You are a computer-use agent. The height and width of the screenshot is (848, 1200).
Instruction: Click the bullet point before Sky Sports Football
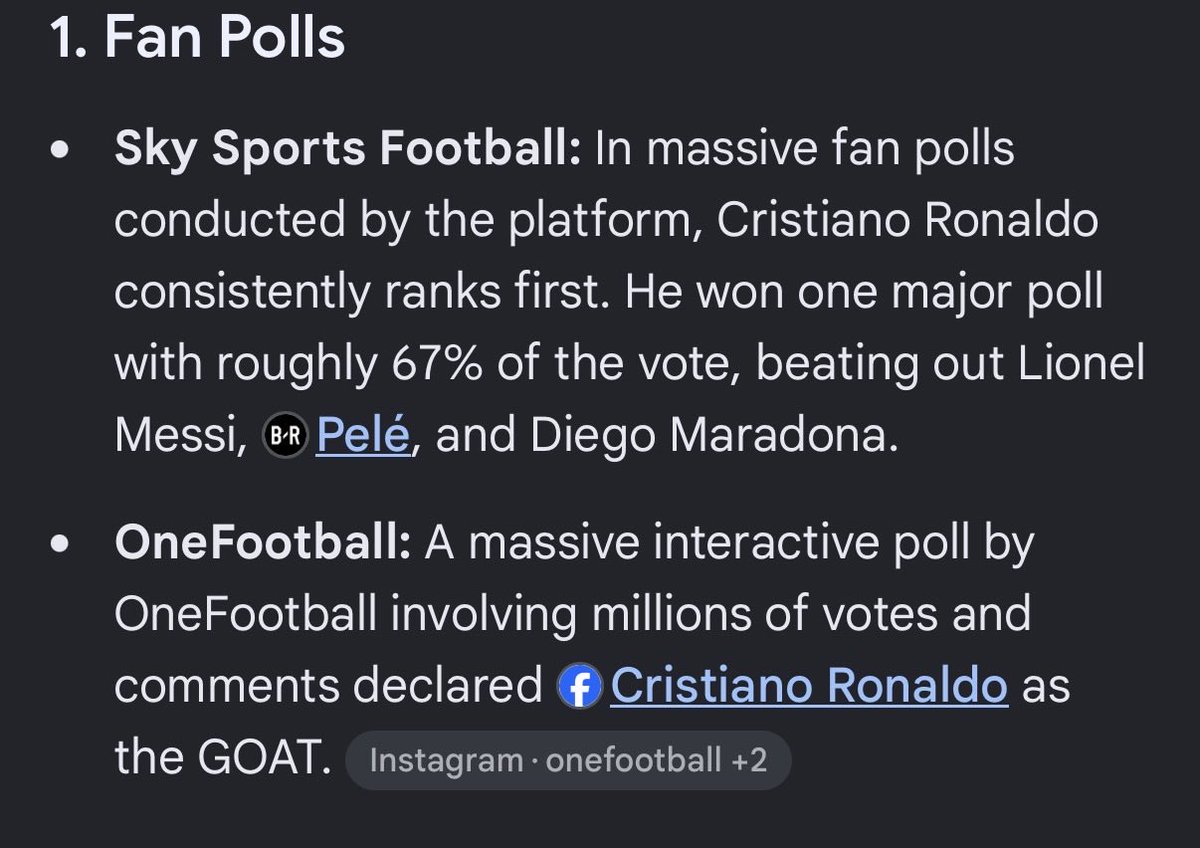pos(62,153)
